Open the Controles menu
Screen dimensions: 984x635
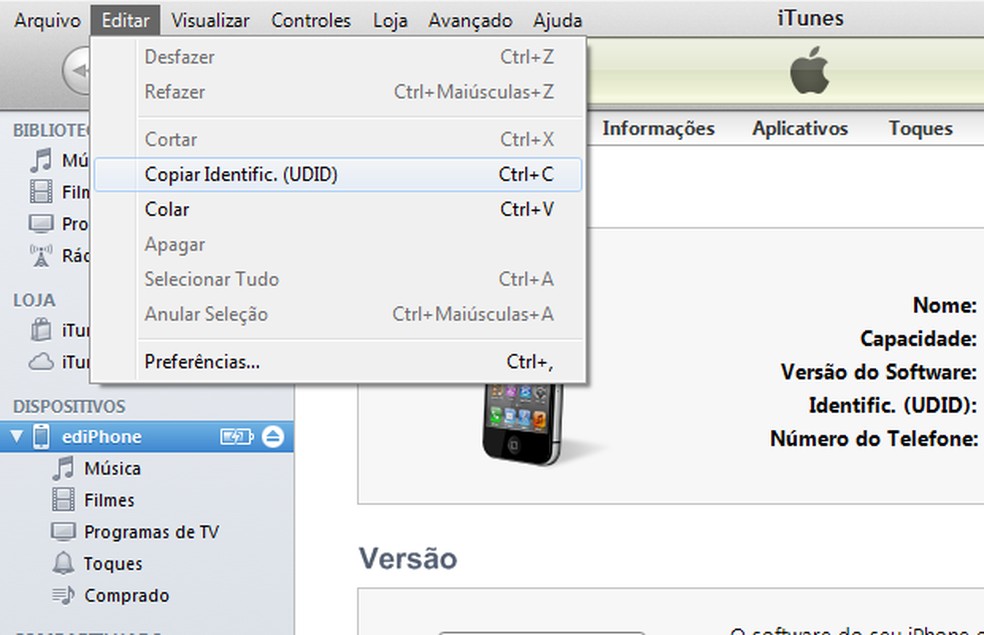coord(311,20)
